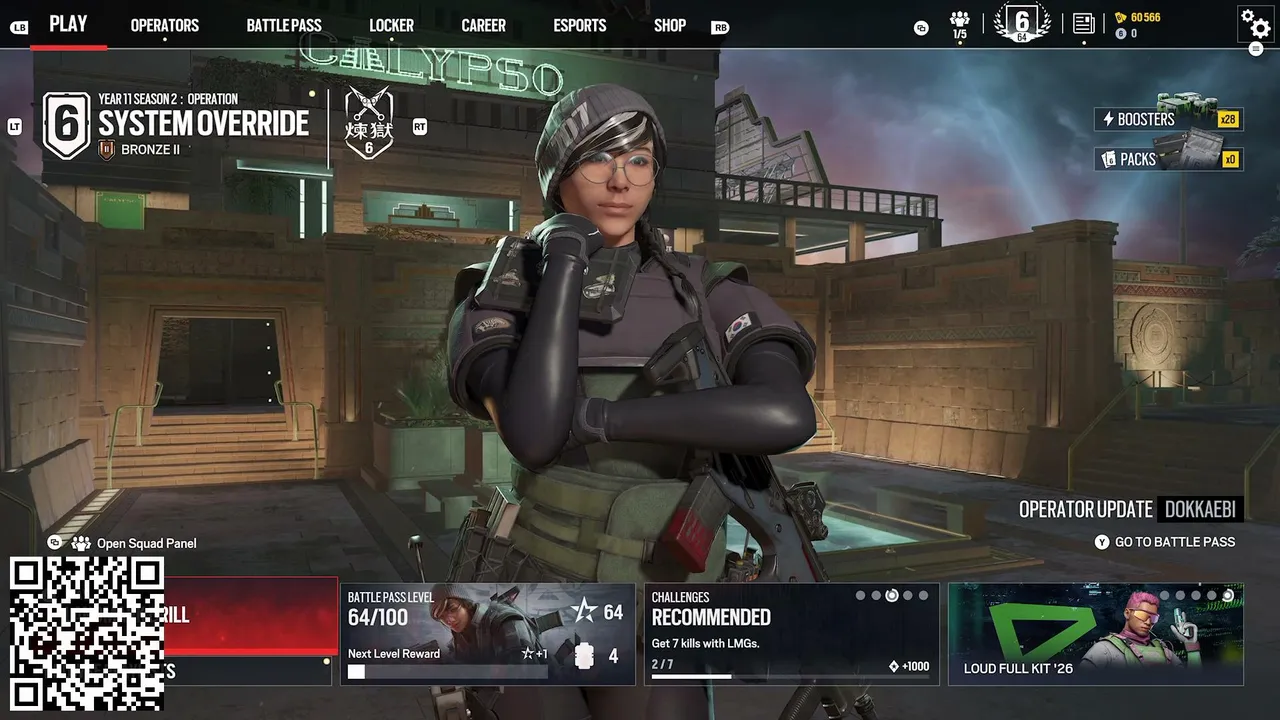Click the 60 566 Renown balance
Screen dimensions: 1280x720
pyautogui.click(x=1146, y=17)
